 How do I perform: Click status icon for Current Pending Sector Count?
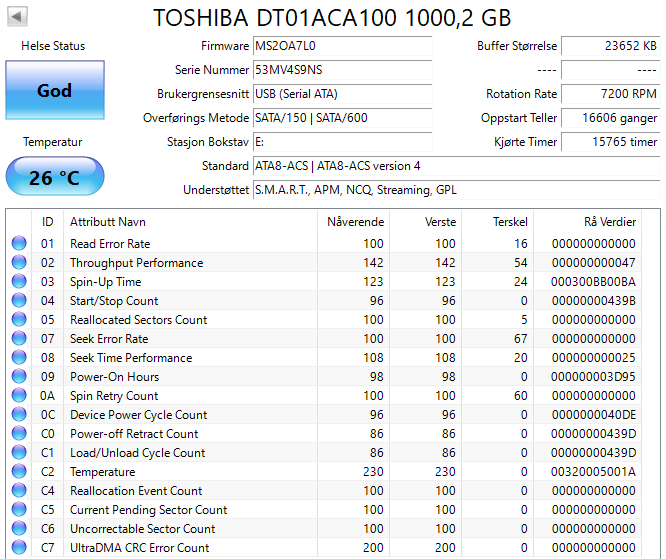[19, 510]
